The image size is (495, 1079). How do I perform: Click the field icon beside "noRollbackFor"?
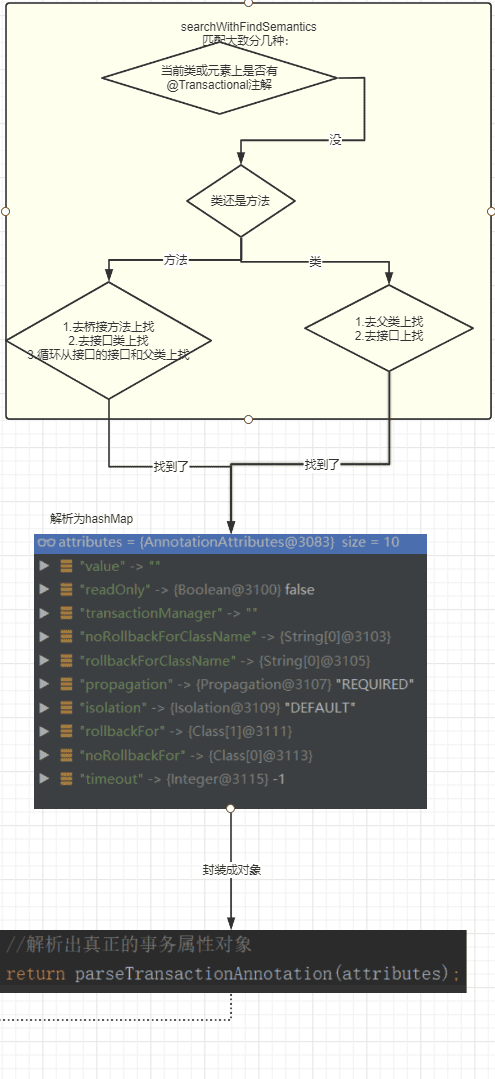(x=67, y=756)
